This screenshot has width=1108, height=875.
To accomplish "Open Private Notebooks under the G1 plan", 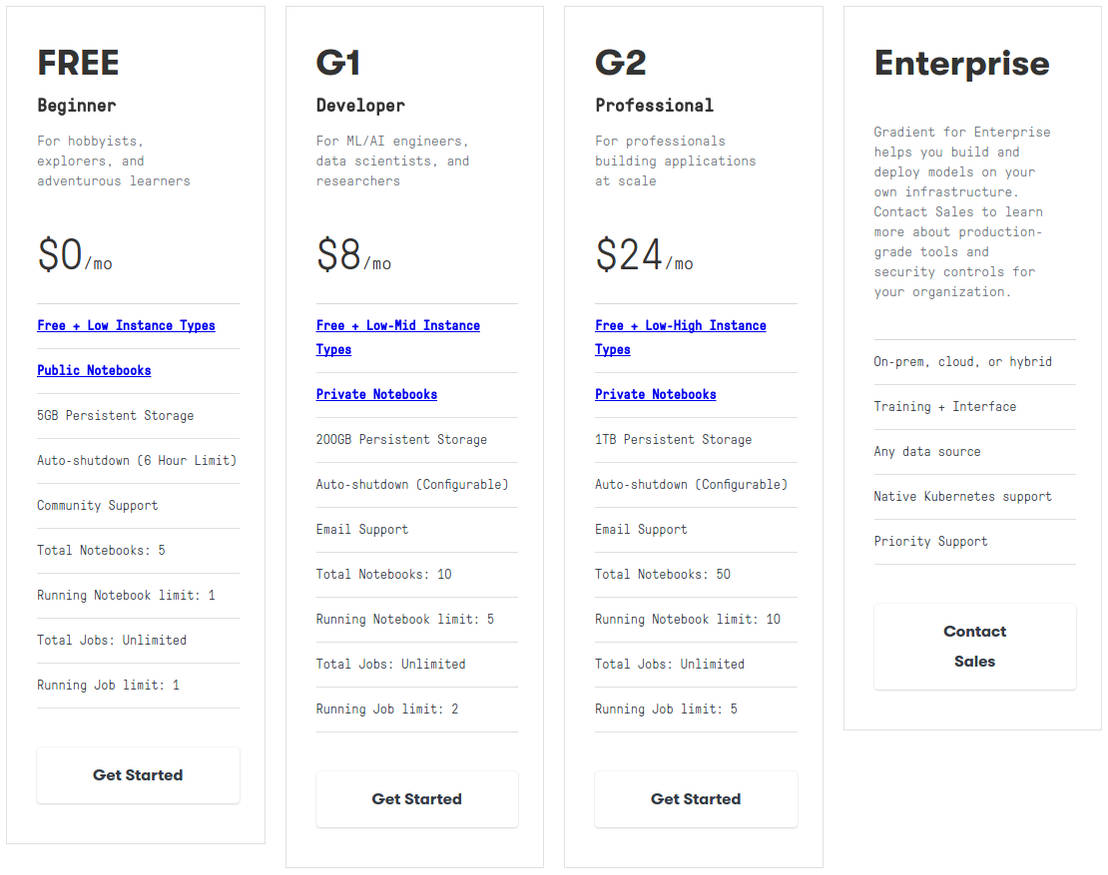I will coord(376,394).
